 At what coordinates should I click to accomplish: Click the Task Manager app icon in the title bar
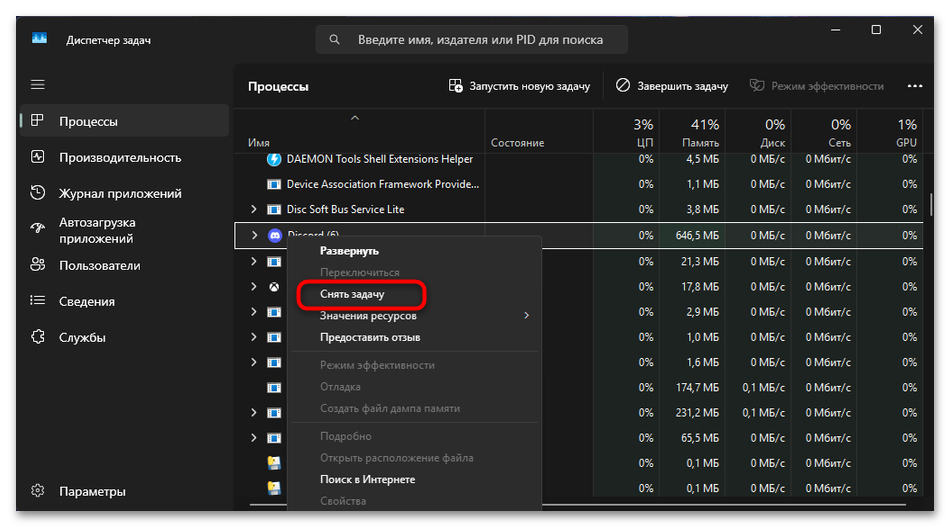pos(39,39)
